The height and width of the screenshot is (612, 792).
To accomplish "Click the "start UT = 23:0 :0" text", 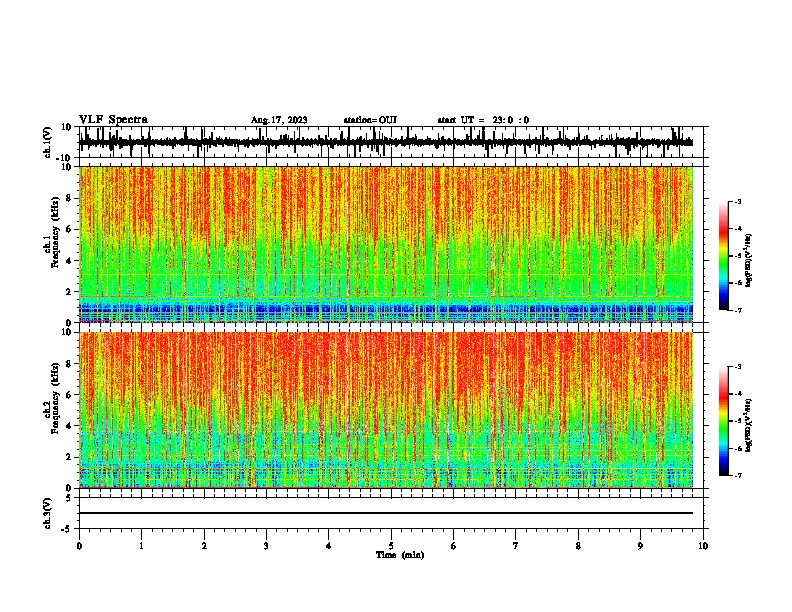I will pyautogui.click(x=483, y=120).
